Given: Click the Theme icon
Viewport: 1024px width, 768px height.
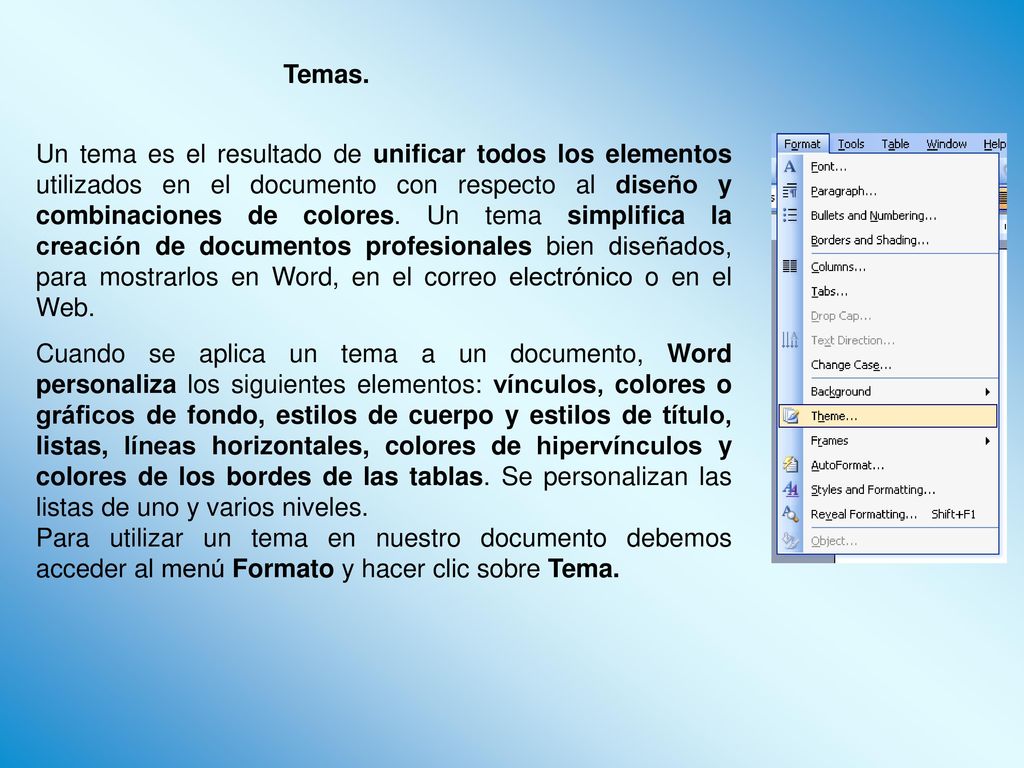Looking at the screenshot, I should [x=791, y=416].
